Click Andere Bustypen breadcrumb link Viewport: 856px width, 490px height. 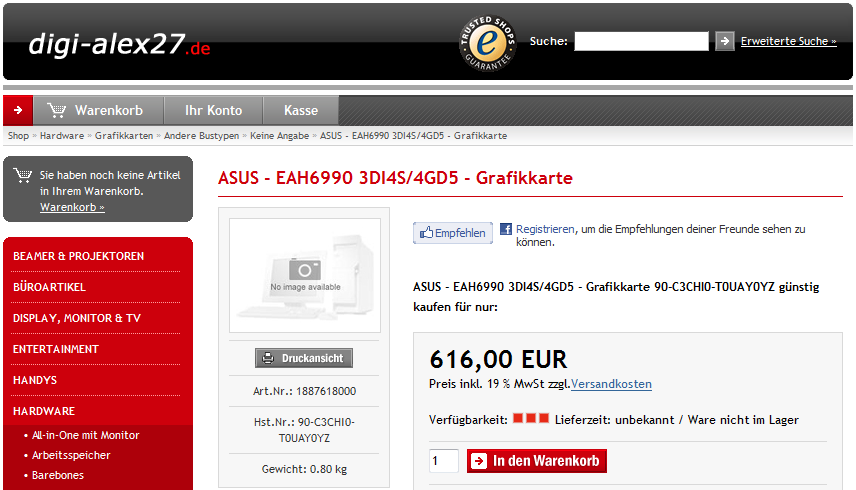(201, 136)
